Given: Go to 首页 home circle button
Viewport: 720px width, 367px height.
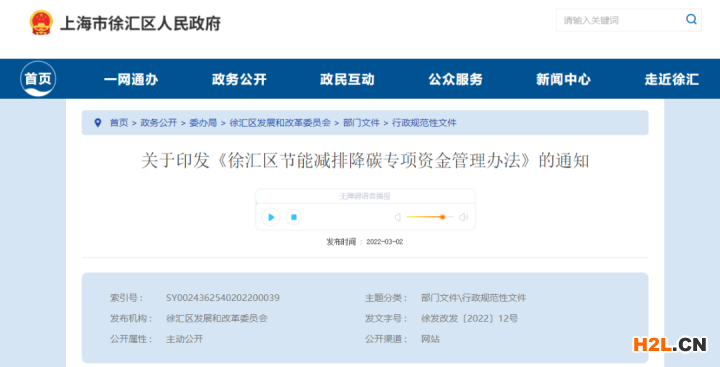Looking at the screenshot, I should pyautogui.click(x=38, y=79).
